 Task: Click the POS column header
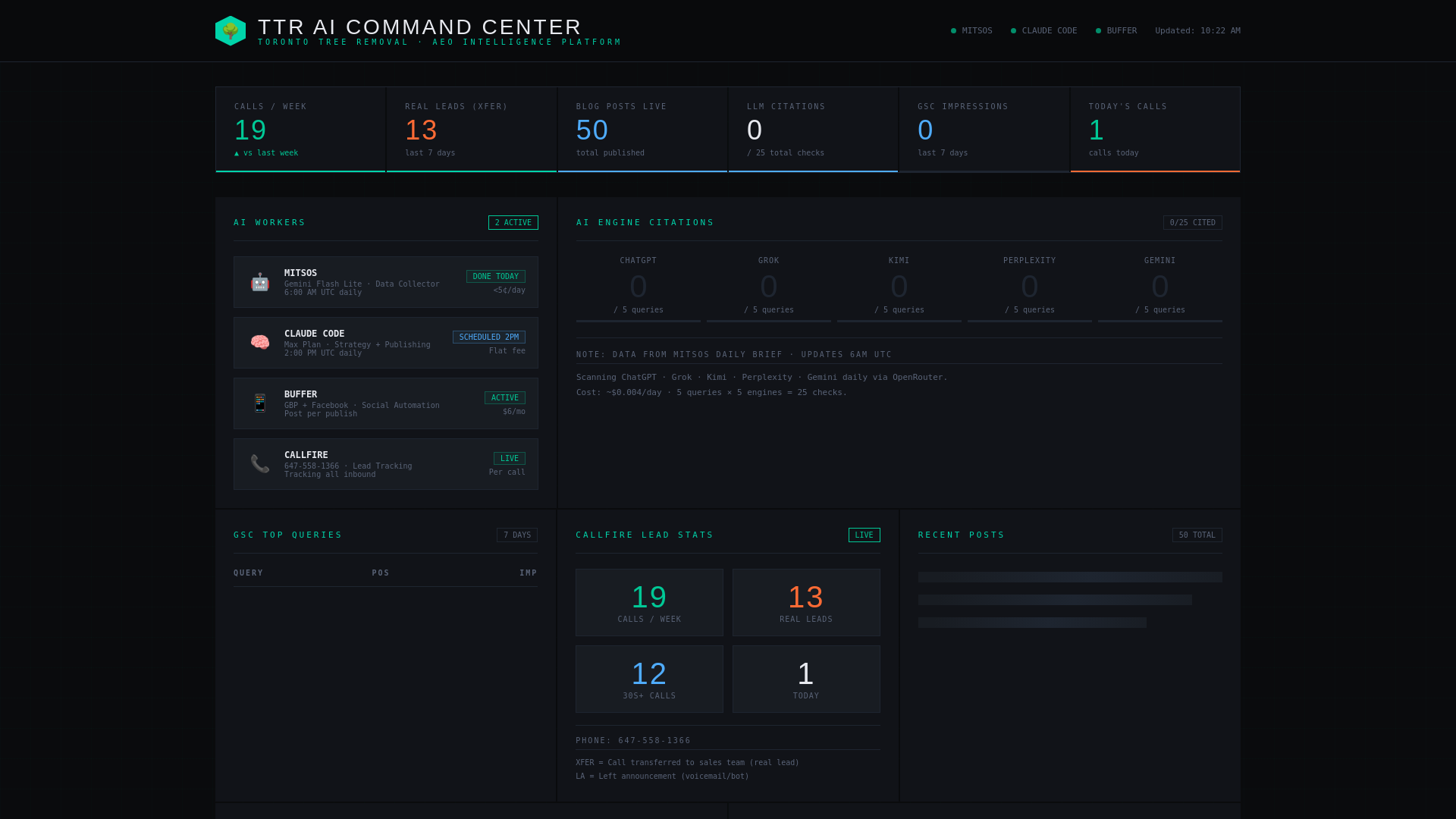click(381, 573)
